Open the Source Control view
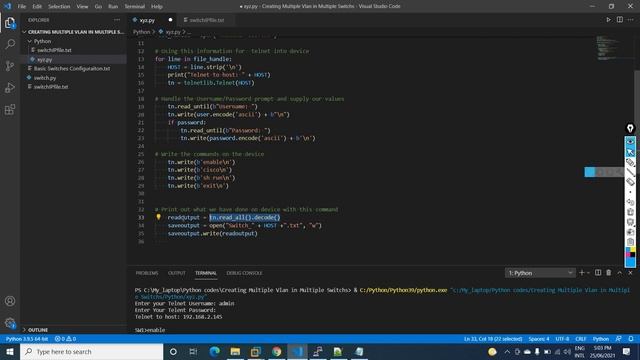Image resolution: width=640 pixels, height=360 pixels. 10,66
